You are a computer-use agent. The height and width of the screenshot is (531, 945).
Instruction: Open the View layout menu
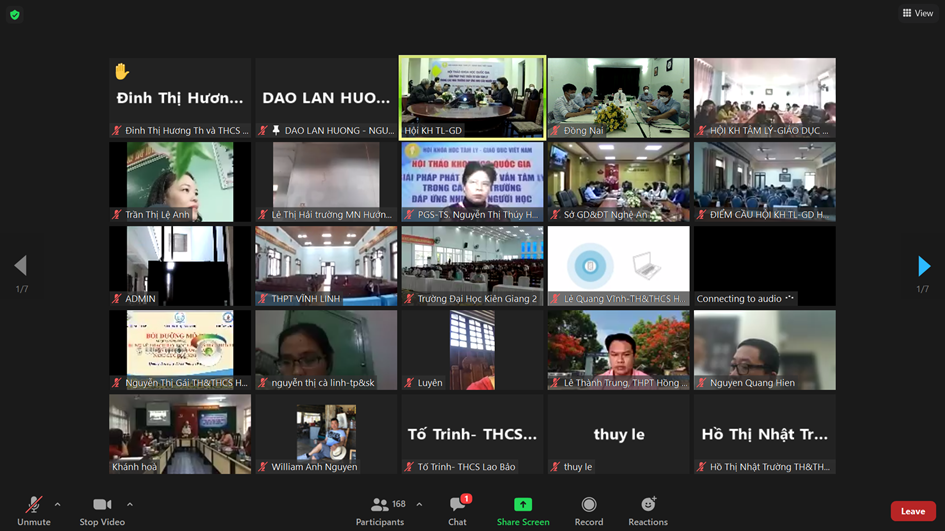click(x=917, y=13)
